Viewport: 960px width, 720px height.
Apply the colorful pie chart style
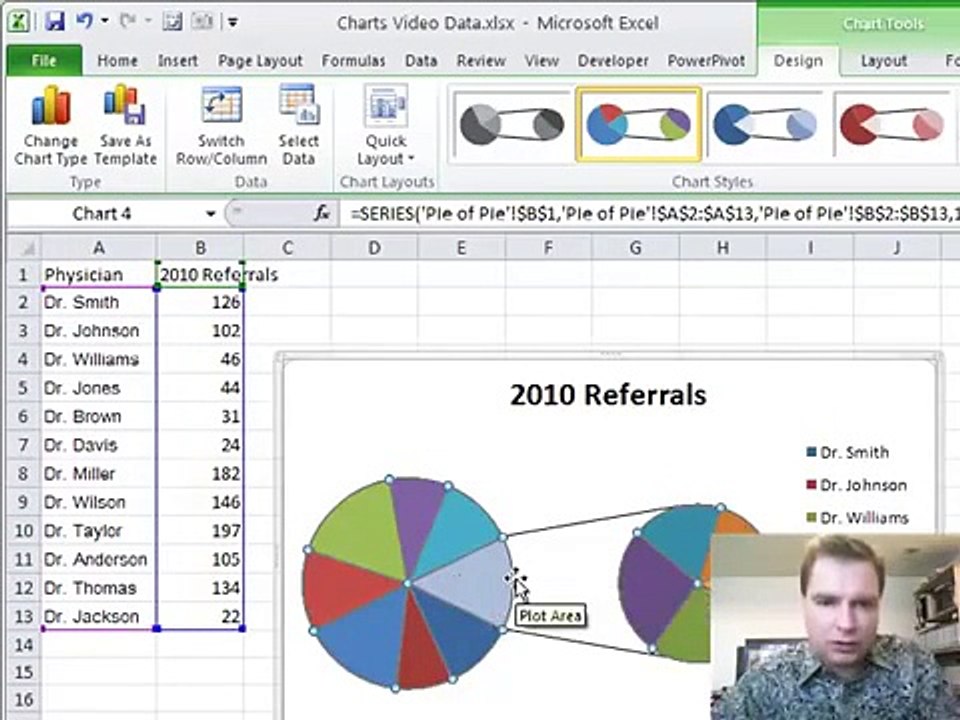pos(638,125)
